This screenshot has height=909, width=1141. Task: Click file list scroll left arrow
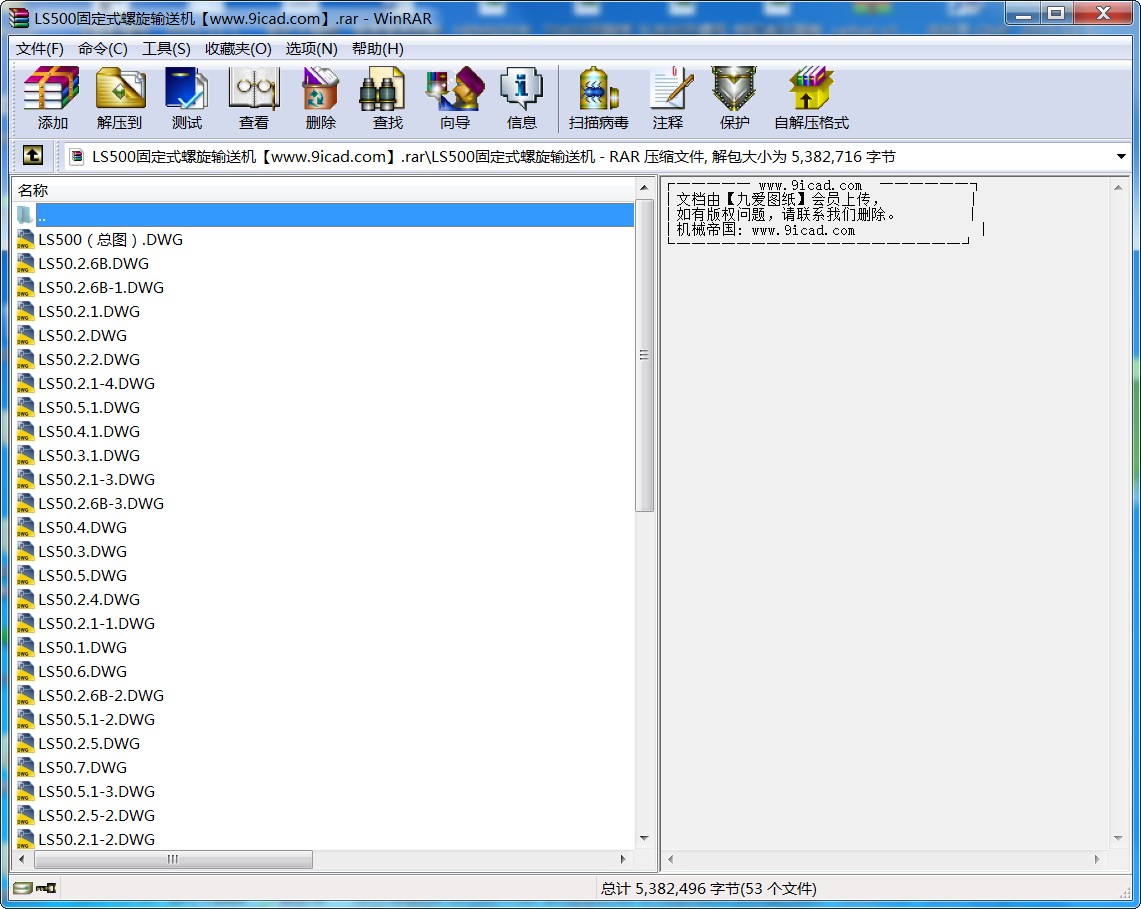22,860
